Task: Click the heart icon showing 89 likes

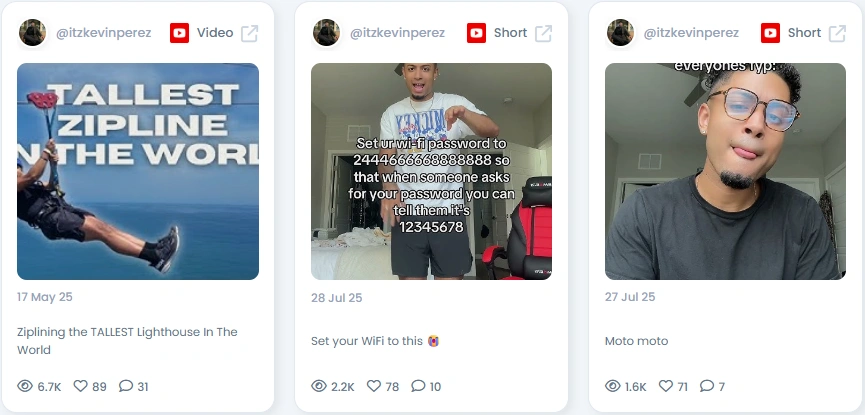Action: click(x=81, y=386)
